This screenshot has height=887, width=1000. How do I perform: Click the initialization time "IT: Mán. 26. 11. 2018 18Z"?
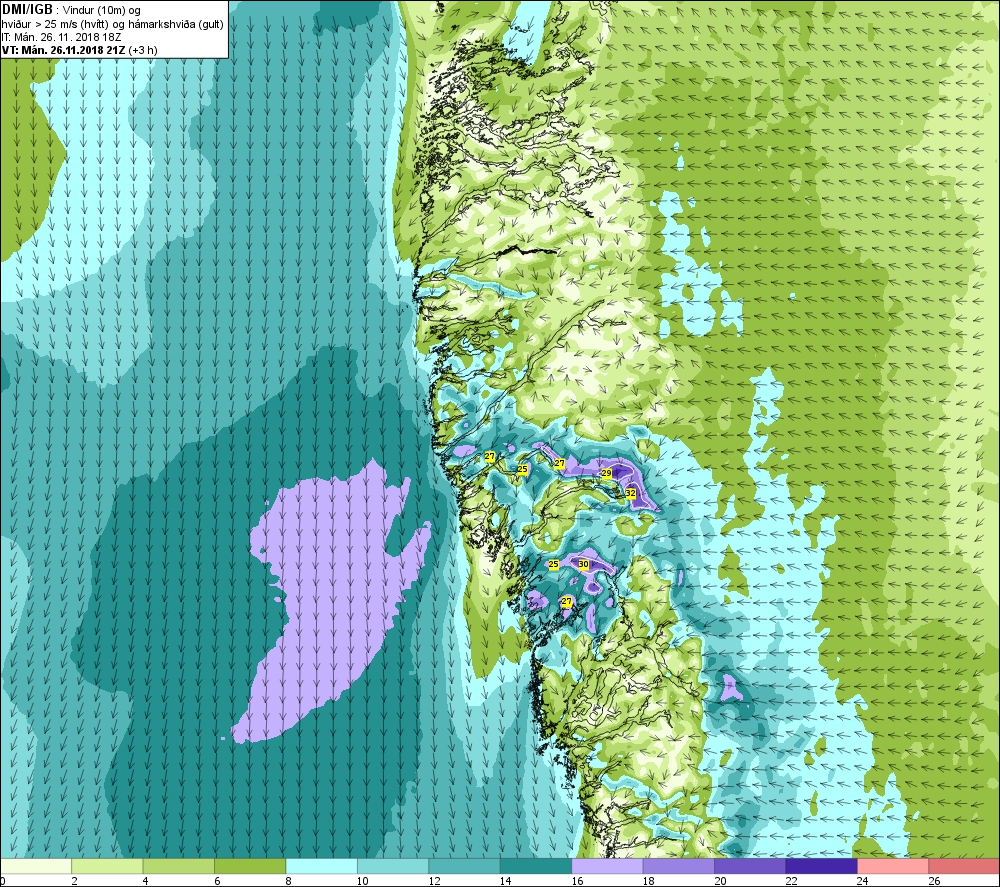(x=61, y=37)
